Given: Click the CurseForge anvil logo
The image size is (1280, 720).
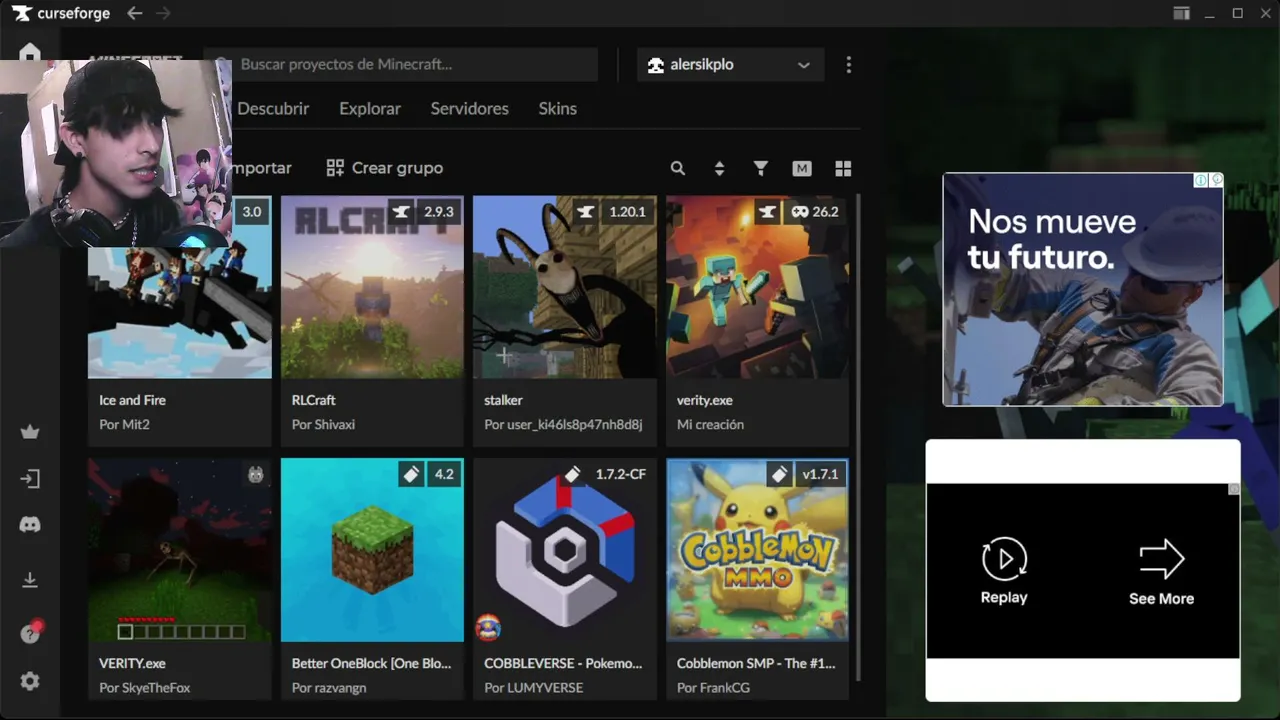Looking at the screenshot, I should click(22, 14).
